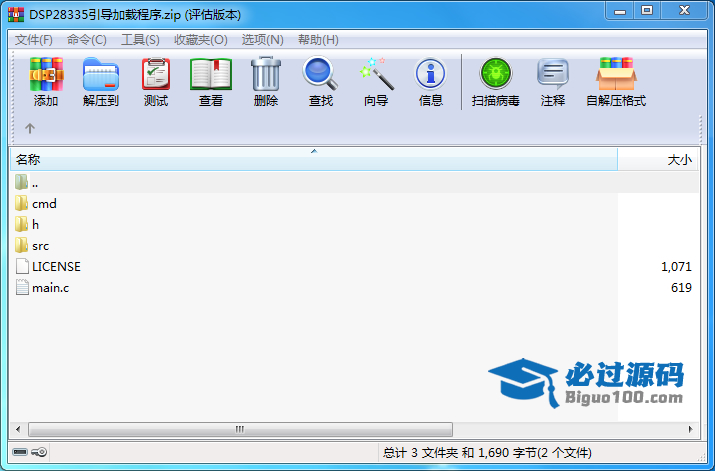Sort by the 名称 column header
The image size is (715, 471).
coord(314,160)
